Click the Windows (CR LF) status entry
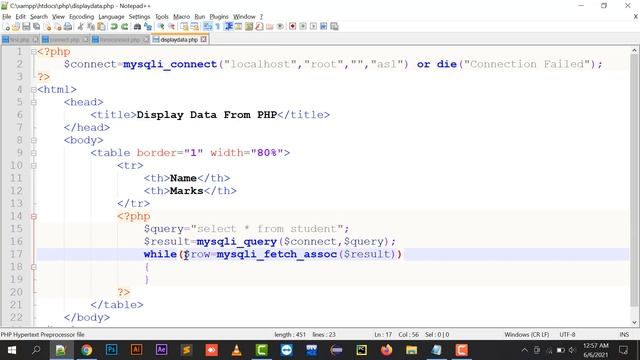640x360 pixels. tap(527, 334)
